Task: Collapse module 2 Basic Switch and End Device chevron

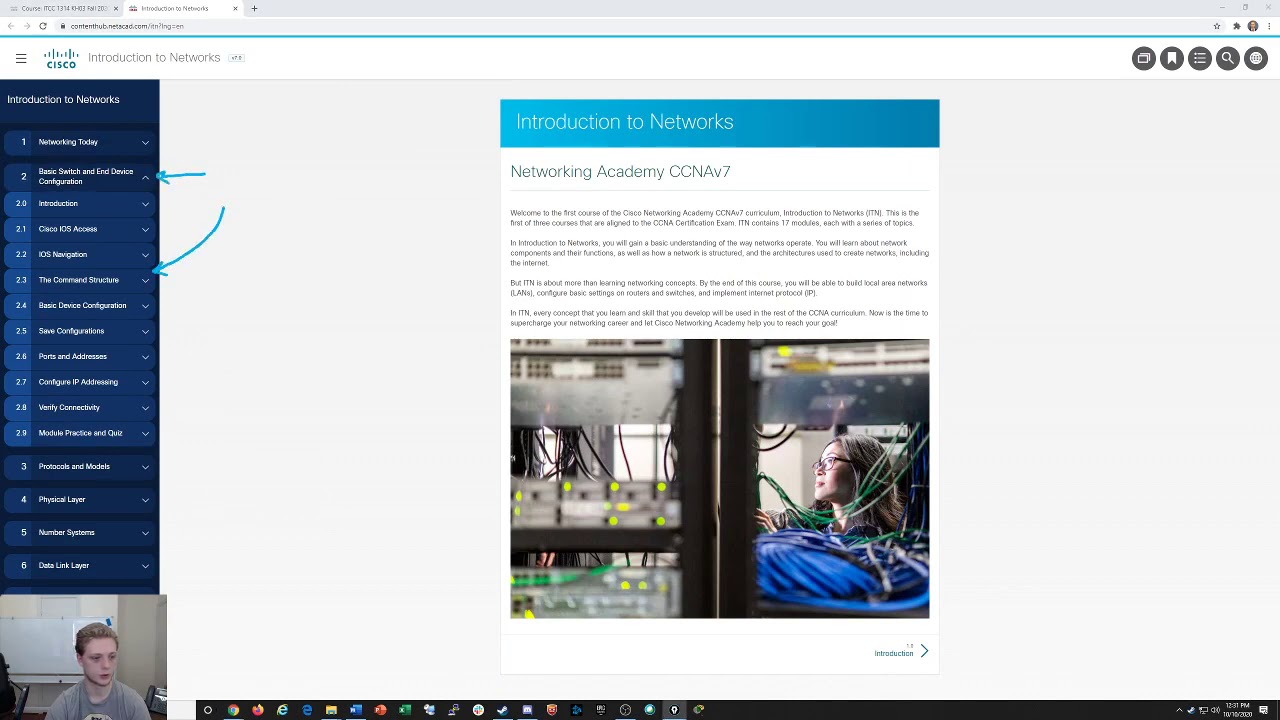Action: (x=145, y=177)
